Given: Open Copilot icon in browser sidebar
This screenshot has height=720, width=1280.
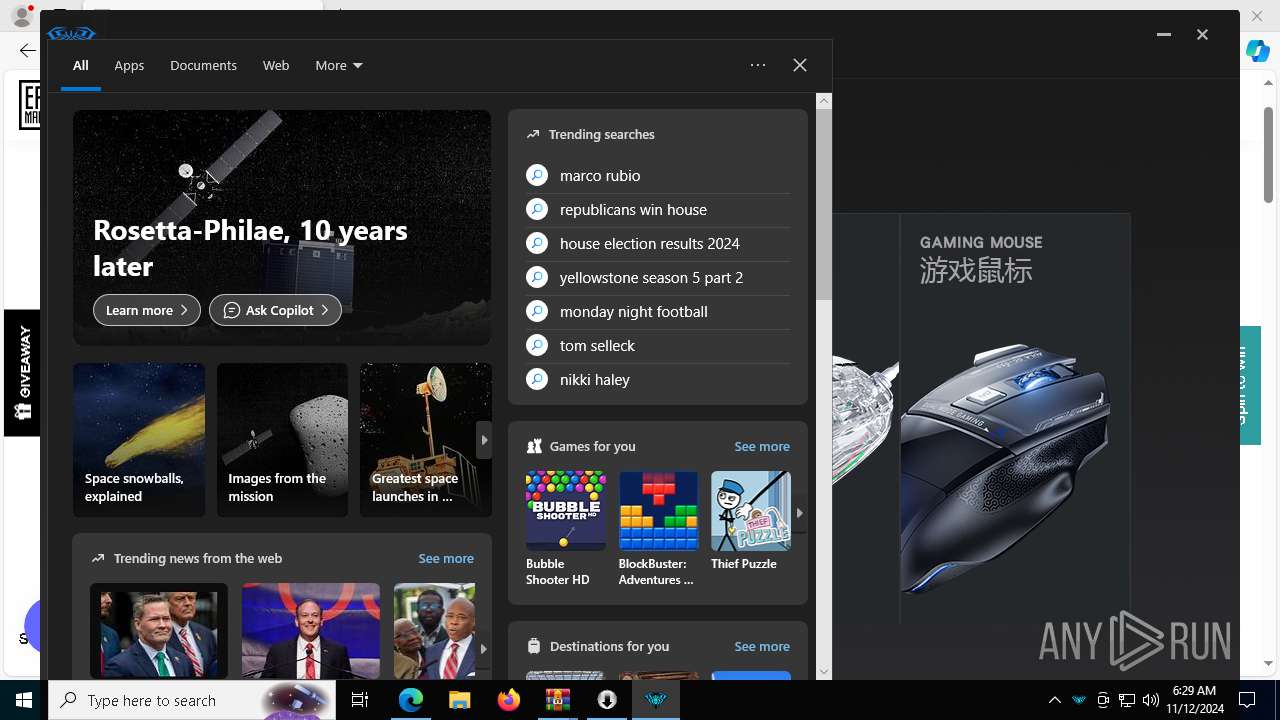Looking at the screenshot, I should click(x=1258, y=52).
